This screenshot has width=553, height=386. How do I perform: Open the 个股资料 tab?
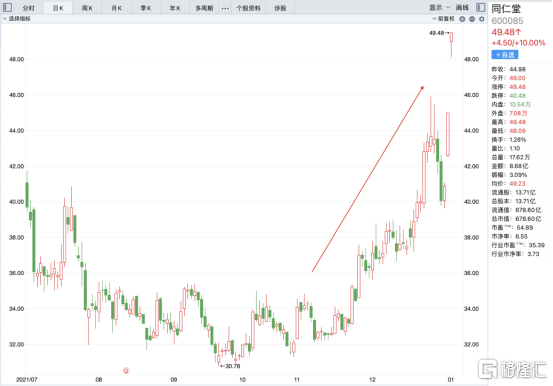(x=248, y=8)
